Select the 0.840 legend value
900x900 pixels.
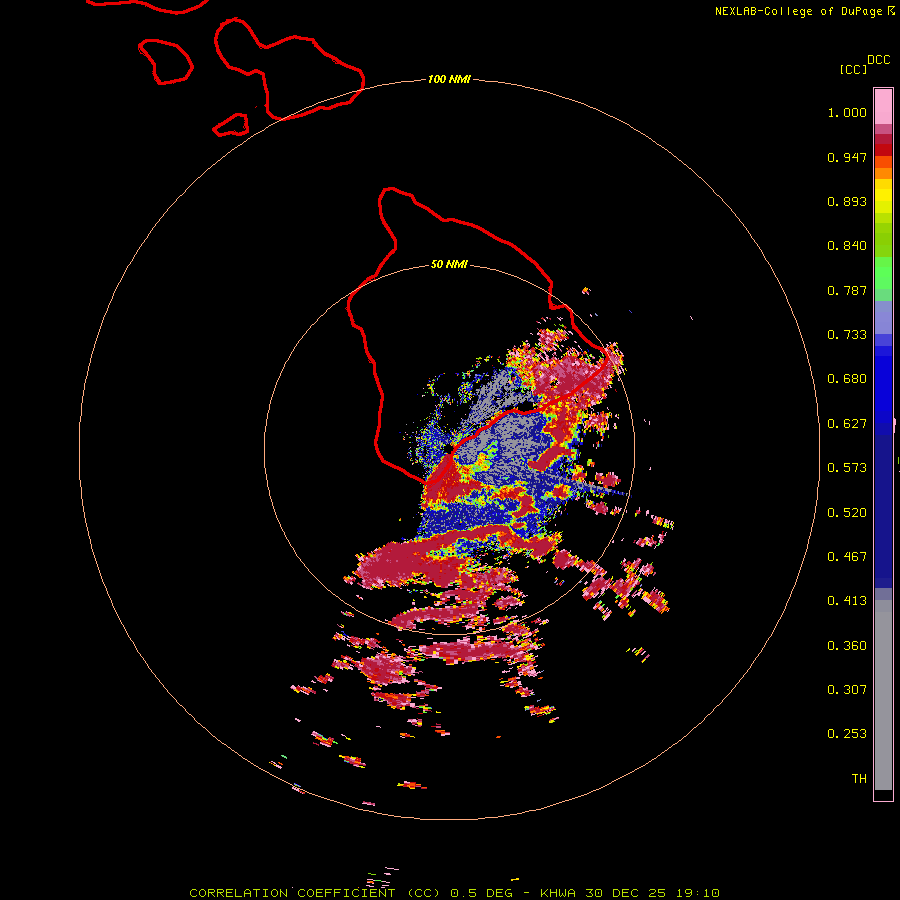click(847, 246)
